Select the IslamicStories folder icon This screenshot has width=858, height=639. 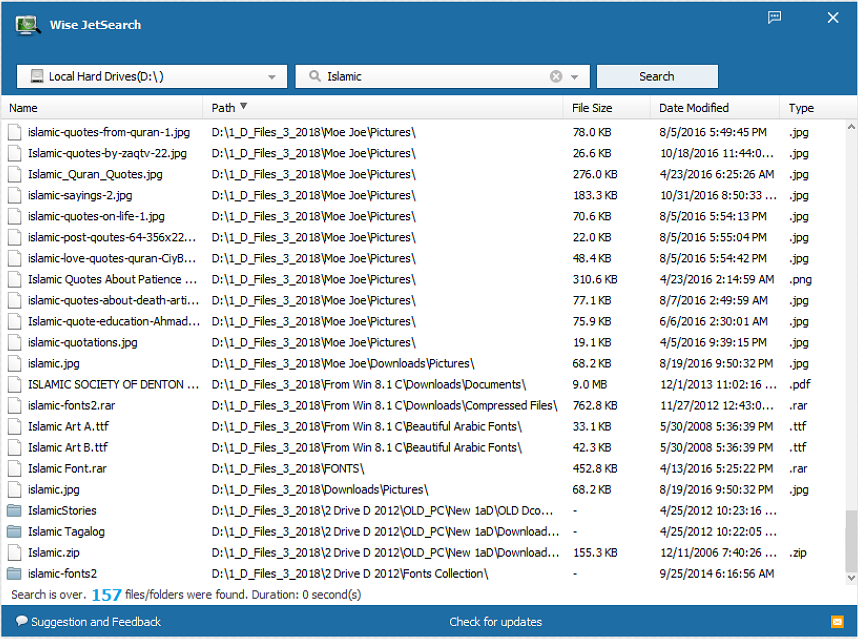(x=14, y=511)
